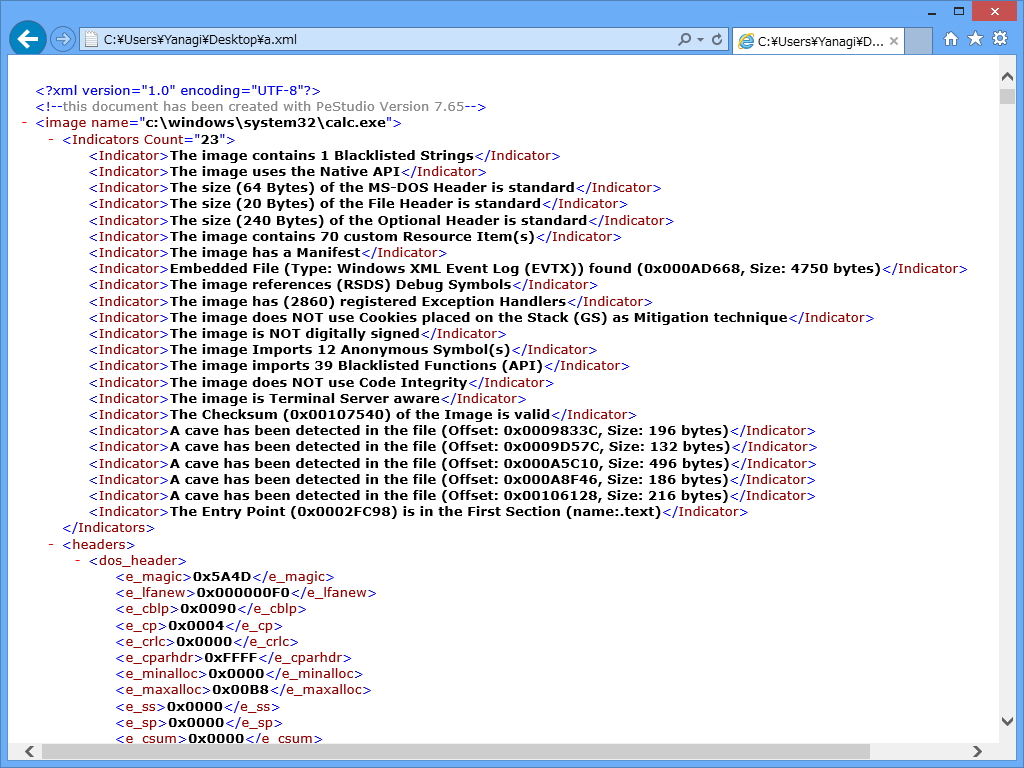Click the search magnifier icon in address bar
Screen dimensions: 1024x768
[x=684, y=39]
